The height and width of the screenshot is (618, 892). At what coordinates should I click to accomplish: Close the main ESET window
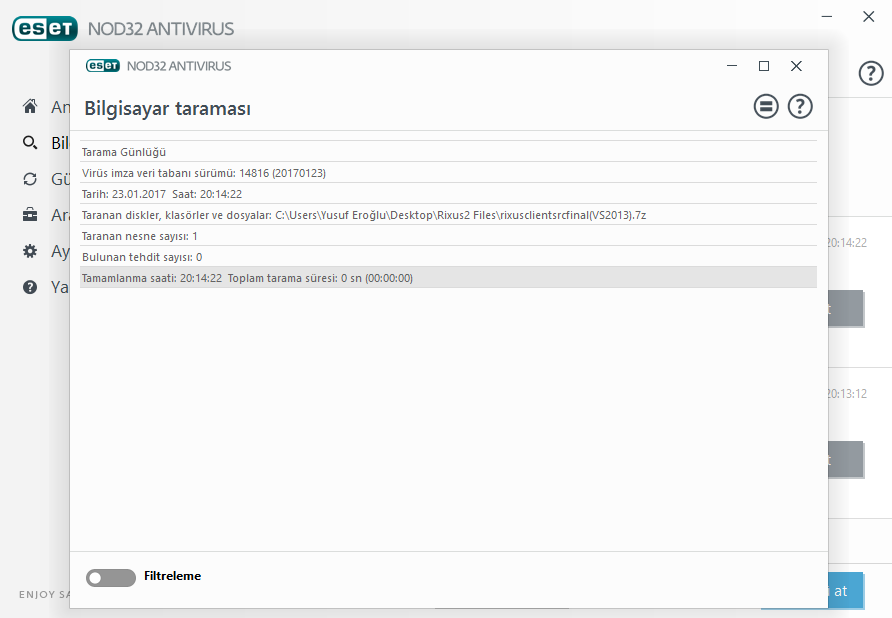pyautogui.click(x=869, y=17)
